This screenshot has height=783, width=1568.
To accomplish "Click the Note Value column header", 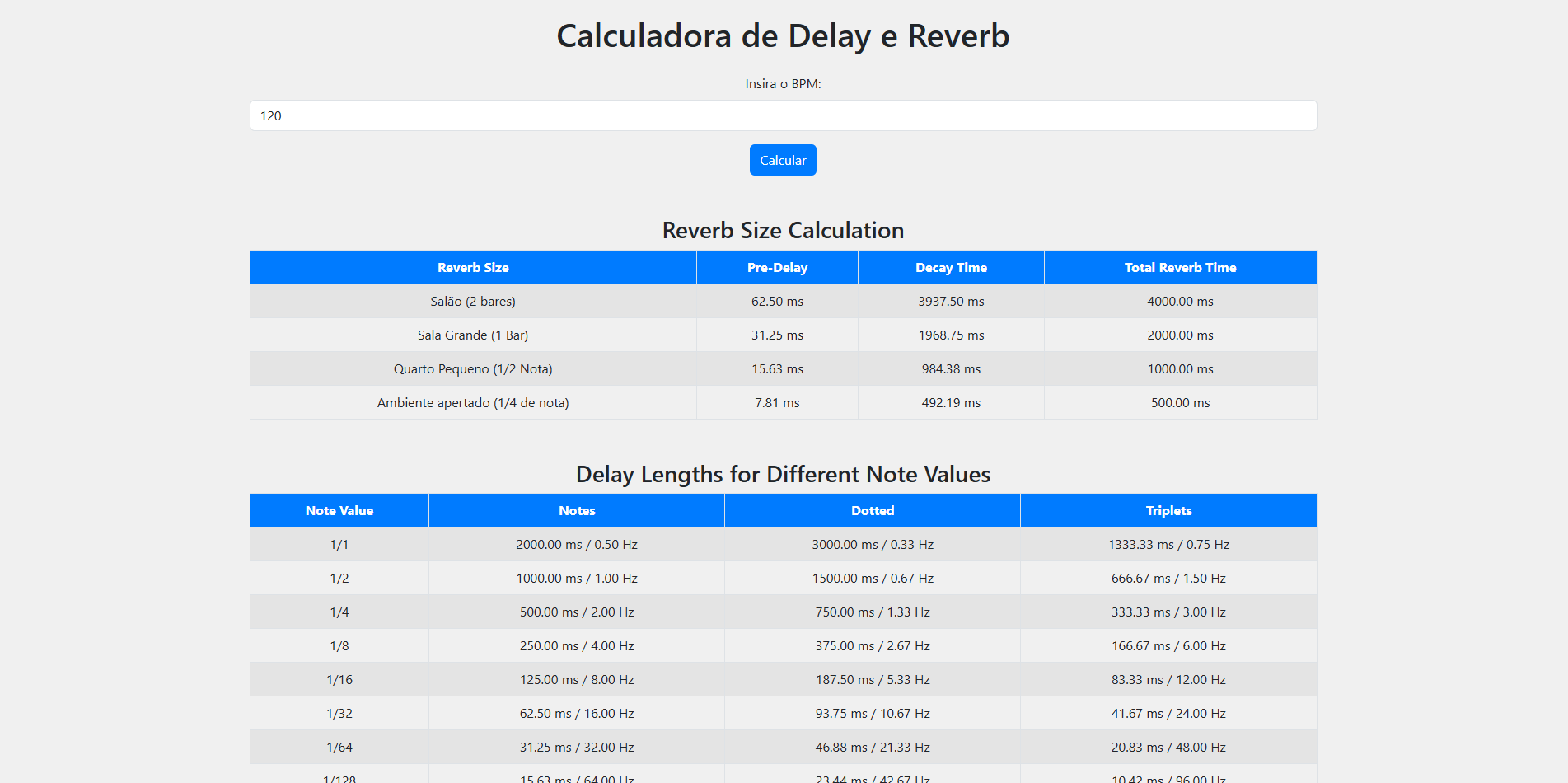I will coord(339,510).
